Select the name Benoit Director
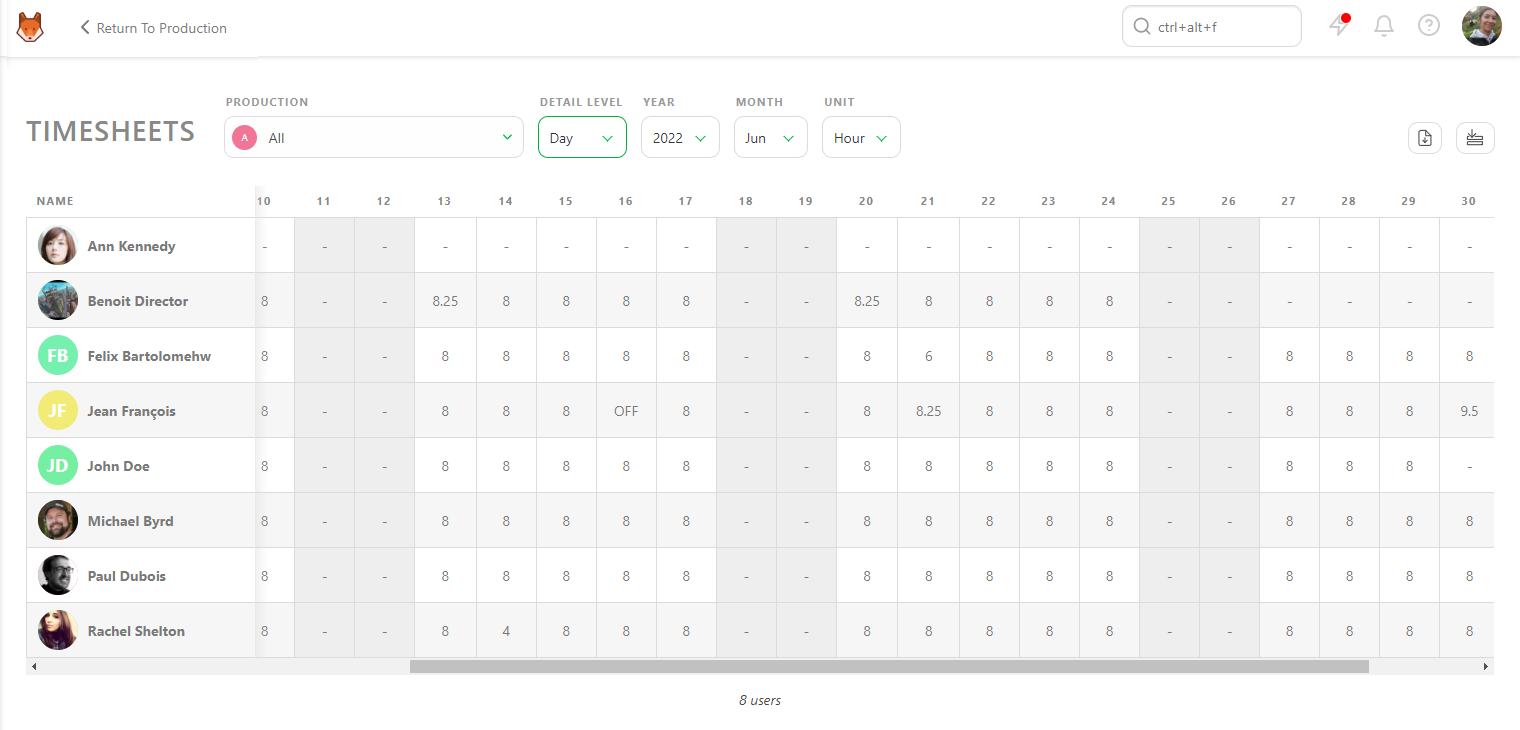Screen dimensions: 1520x730 coord(138,301)
